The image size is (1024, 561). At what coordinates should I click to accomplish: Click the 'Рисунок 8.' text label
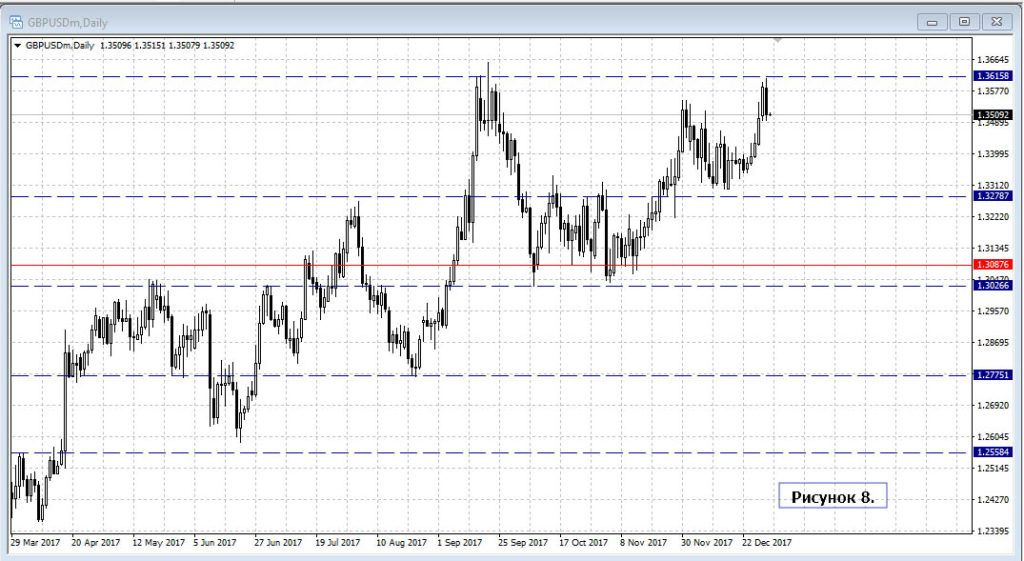[832, 496]
